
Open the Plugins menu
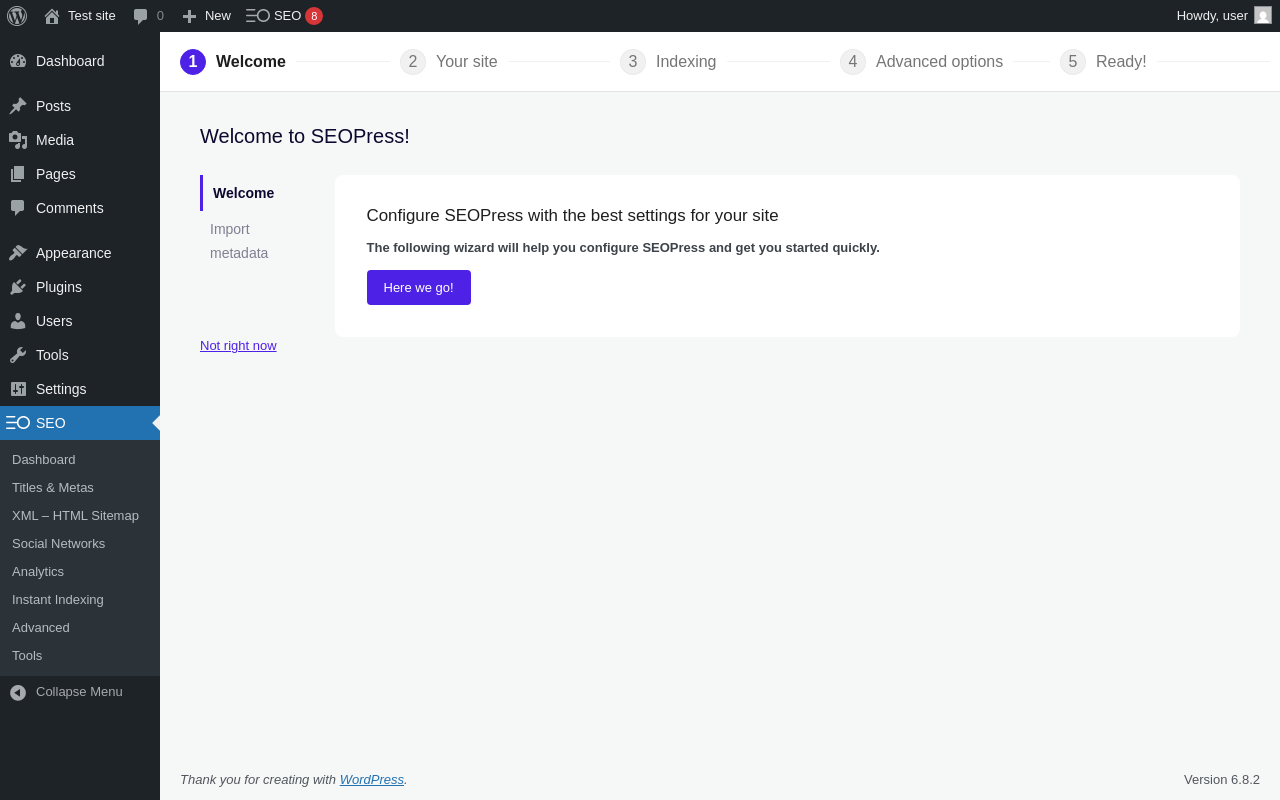point(80,287)
